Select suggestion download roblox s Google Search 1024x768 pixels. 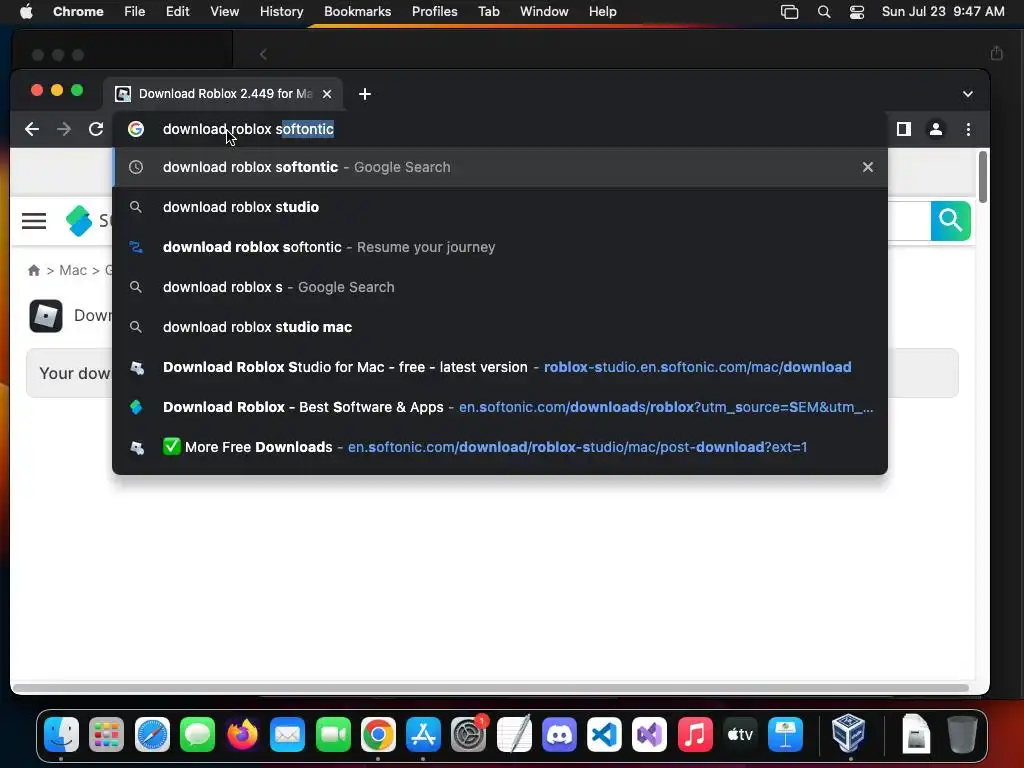(x=500, y=287)
